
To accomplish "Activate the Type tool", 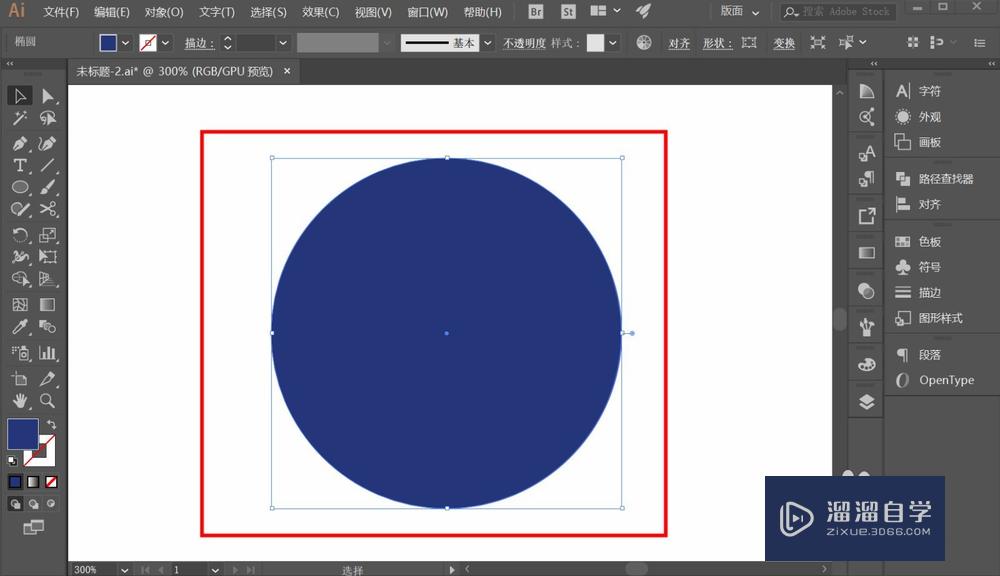I will (20, 165).
